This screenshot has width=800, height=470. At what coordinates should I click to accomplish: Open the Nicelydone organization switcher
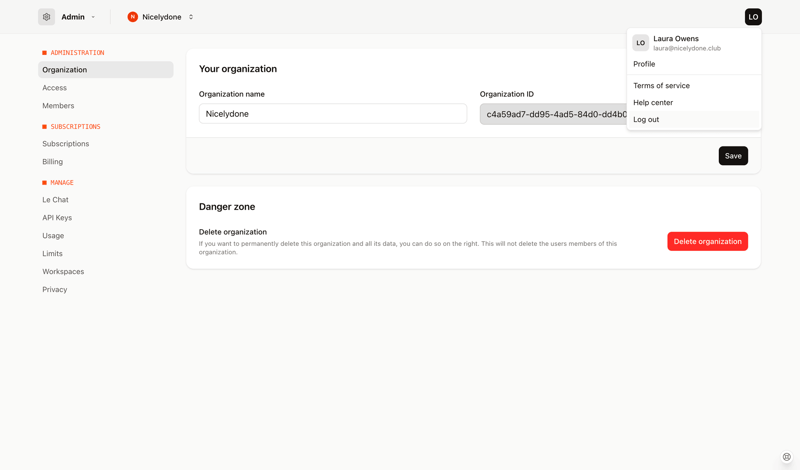190,17
